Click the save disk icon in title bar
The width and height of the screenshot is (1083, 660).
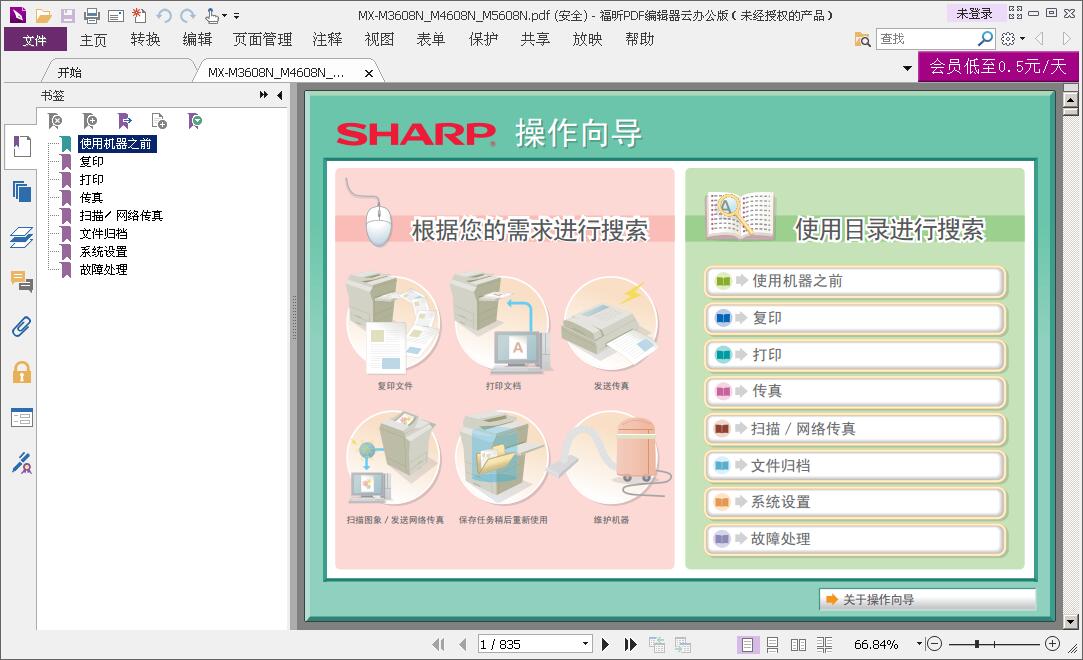pos(68,15)
